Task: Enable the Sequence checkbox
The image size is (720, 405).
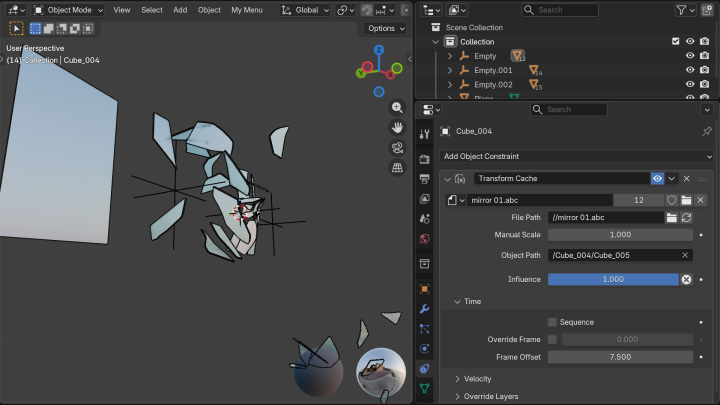Action: point(552,322)
